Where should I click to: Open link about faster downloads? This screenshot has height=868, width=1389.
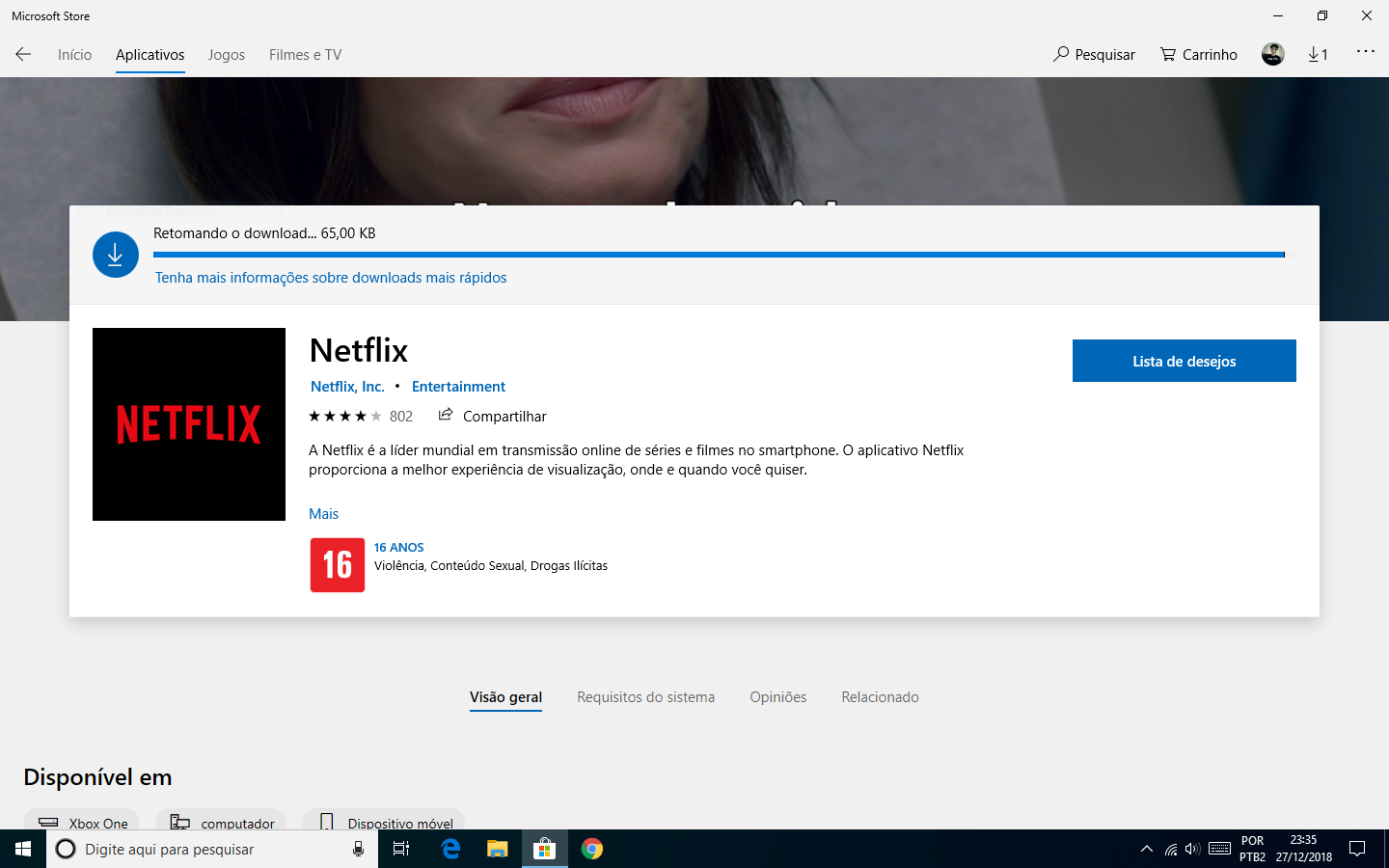coord(331,278)
